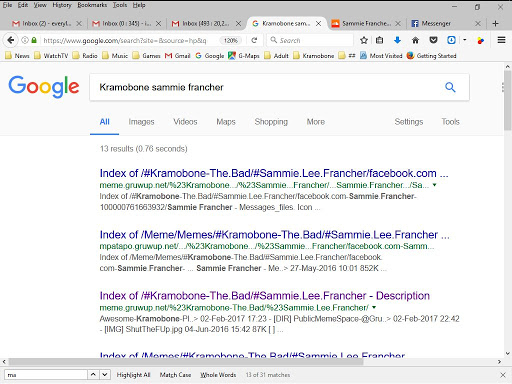Open the Bookmarks menu

[92, 5]
